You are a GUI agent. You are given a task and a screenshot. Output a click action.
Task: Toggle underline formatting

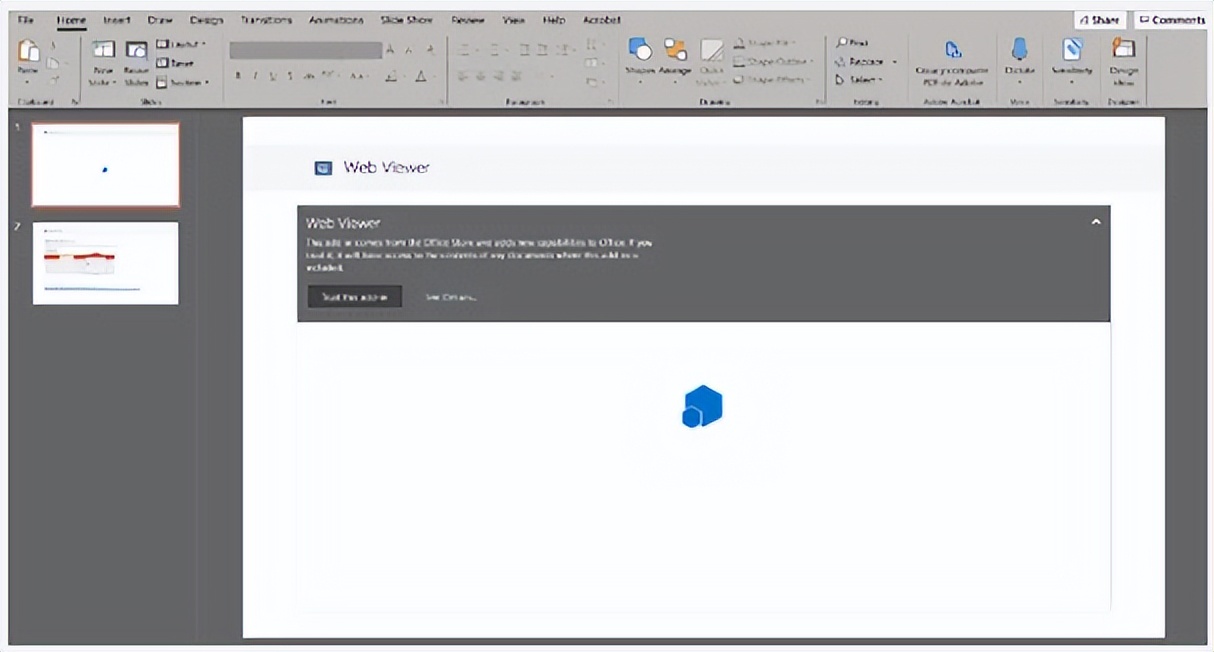[x=273, y=76]
